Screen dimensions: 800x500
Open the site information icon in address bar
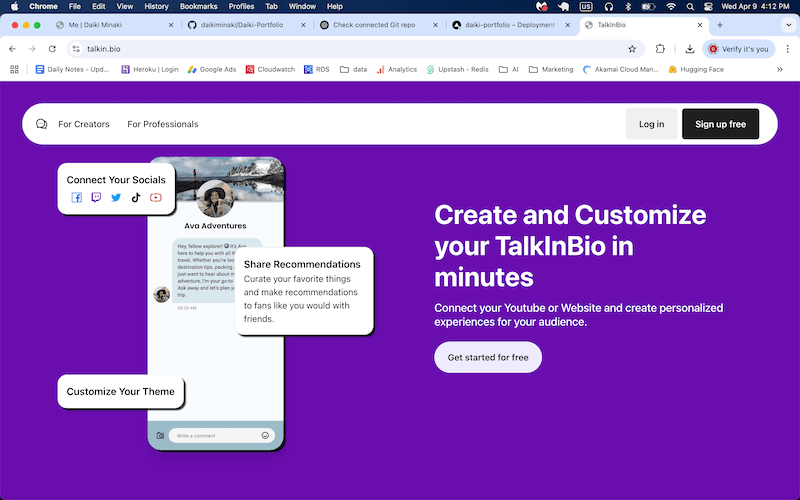(76, 49)
